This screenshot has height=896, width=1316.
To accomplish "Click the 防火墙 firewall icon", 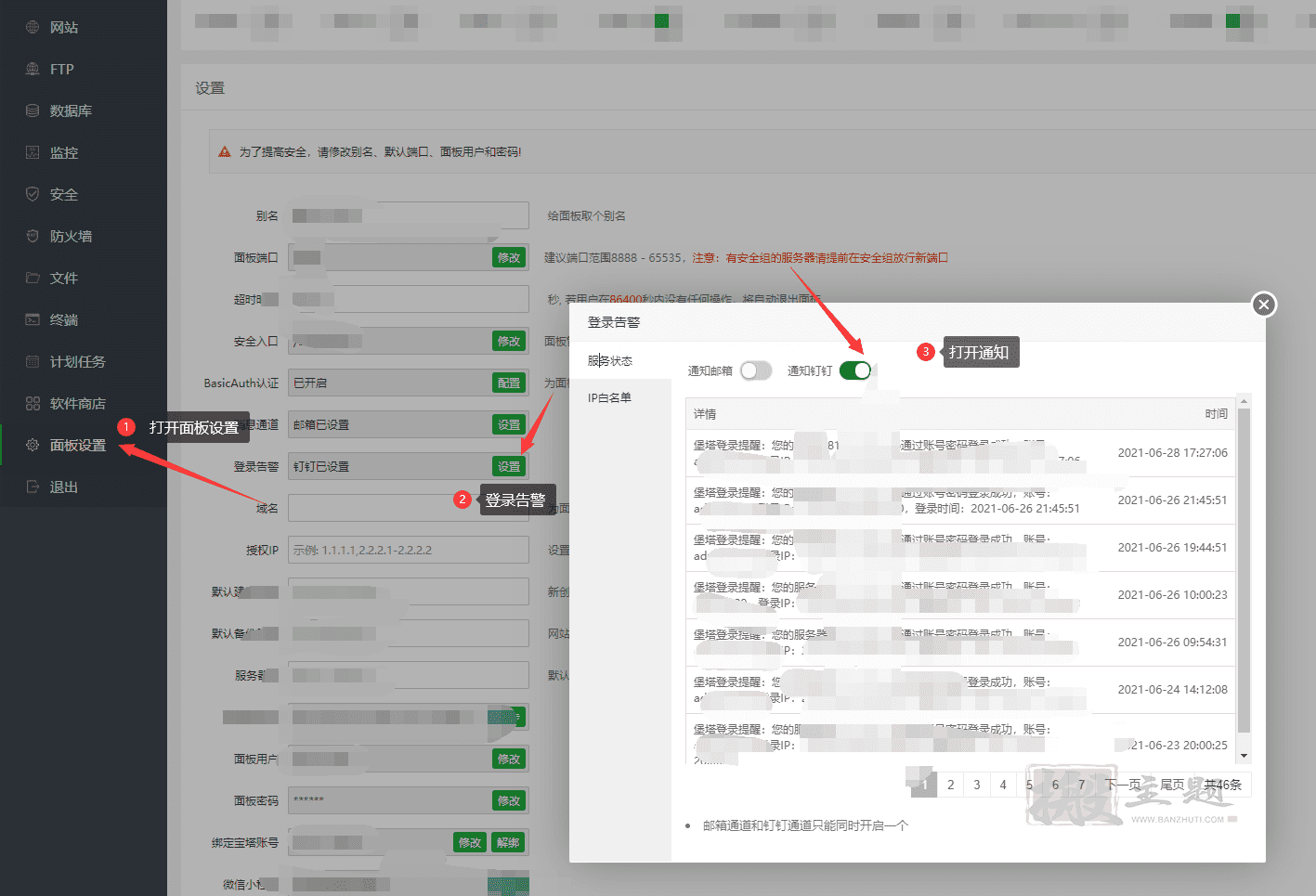I will pos(33,236).
